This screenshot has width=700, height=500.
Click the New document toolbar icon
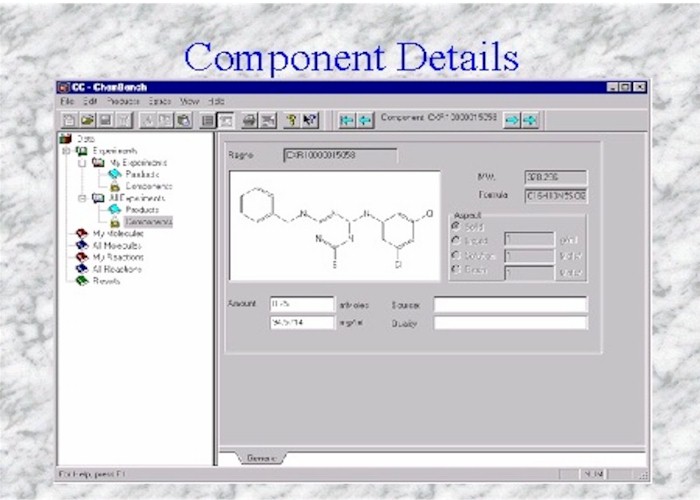70,120
